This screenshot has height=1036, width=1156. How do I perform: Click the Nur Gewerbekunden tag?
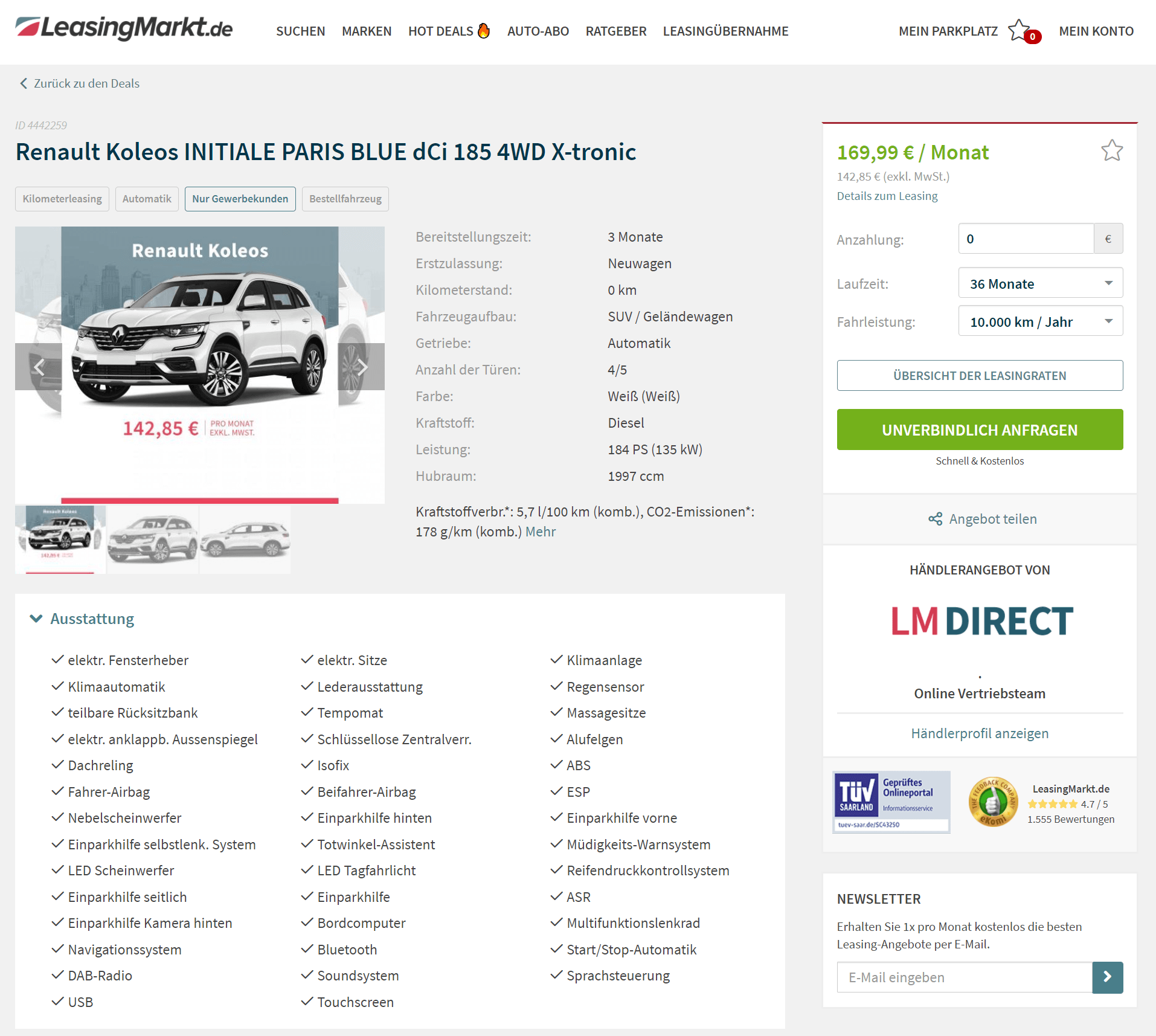coord(240,199)
